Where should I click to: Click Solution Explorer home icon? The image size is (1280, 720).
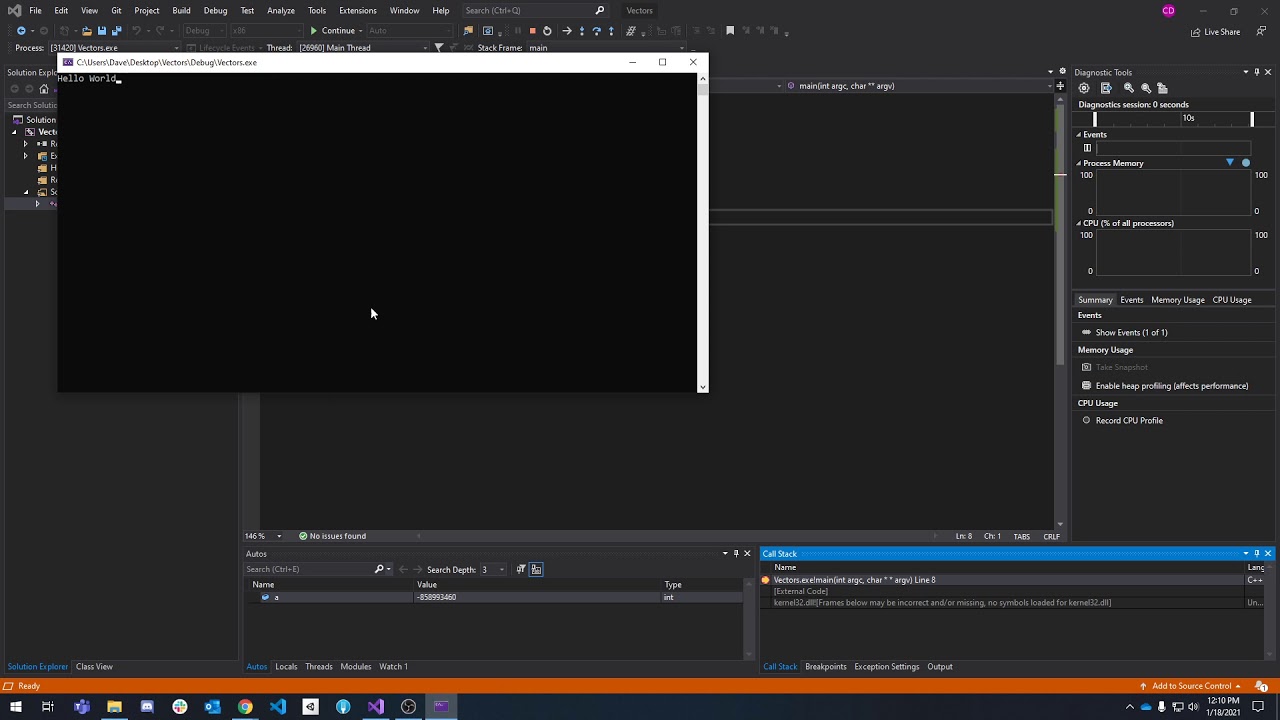tap(44, 89)
